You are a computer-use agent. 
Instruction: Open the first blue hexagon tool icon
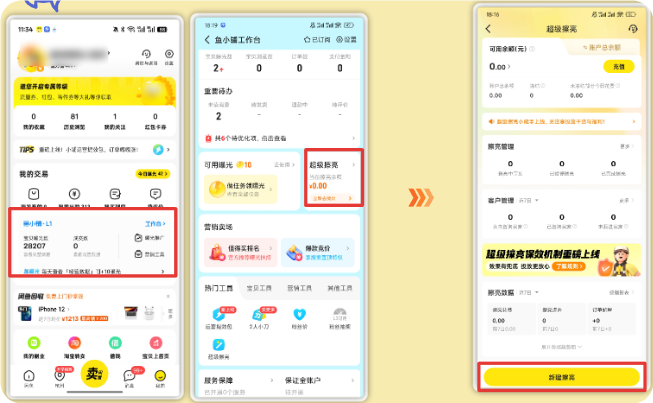[218, 315]
